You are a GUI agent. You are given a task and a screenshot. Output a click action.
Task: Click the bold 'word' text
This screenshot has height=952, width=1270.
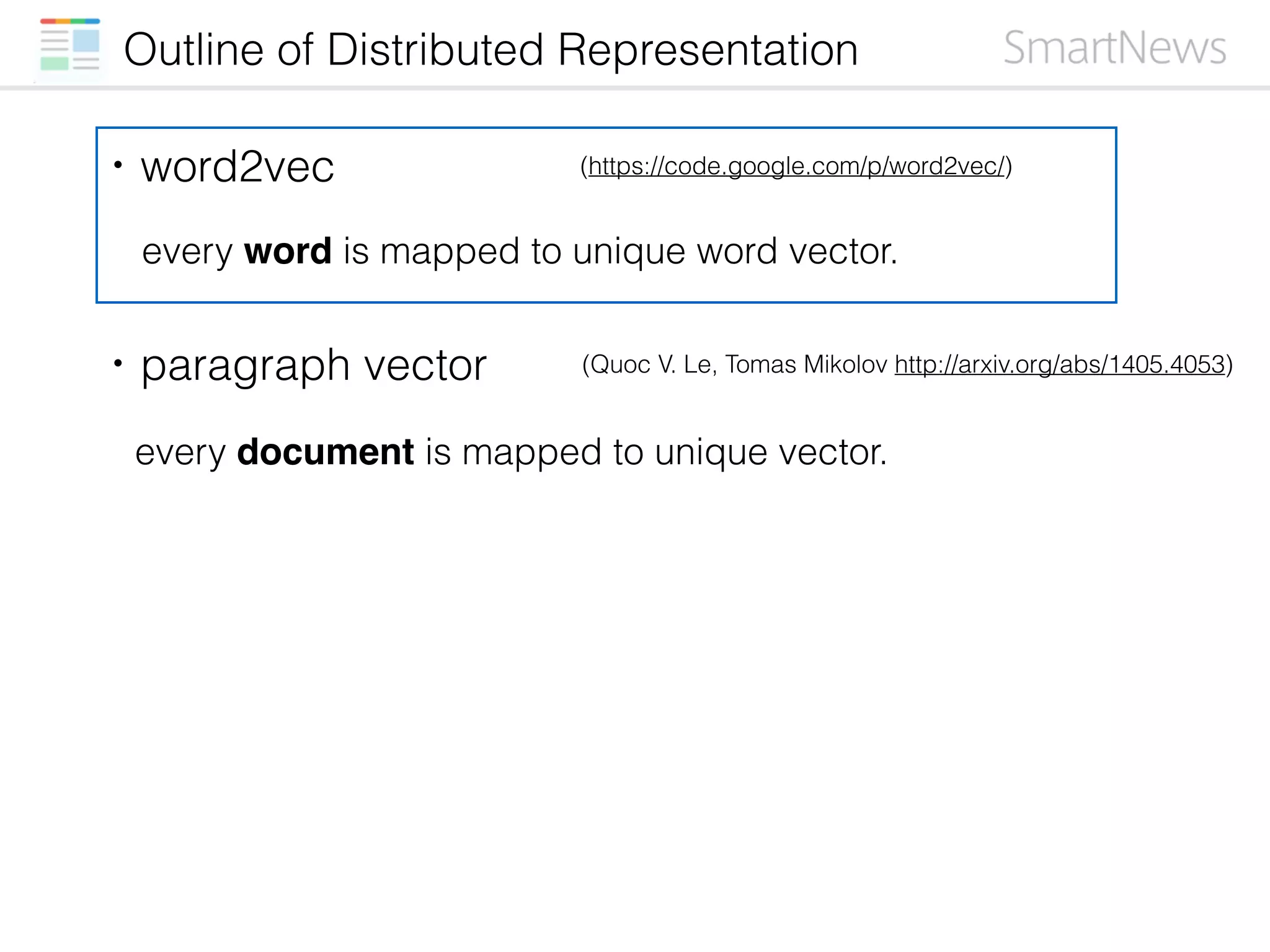click(288, 251)
